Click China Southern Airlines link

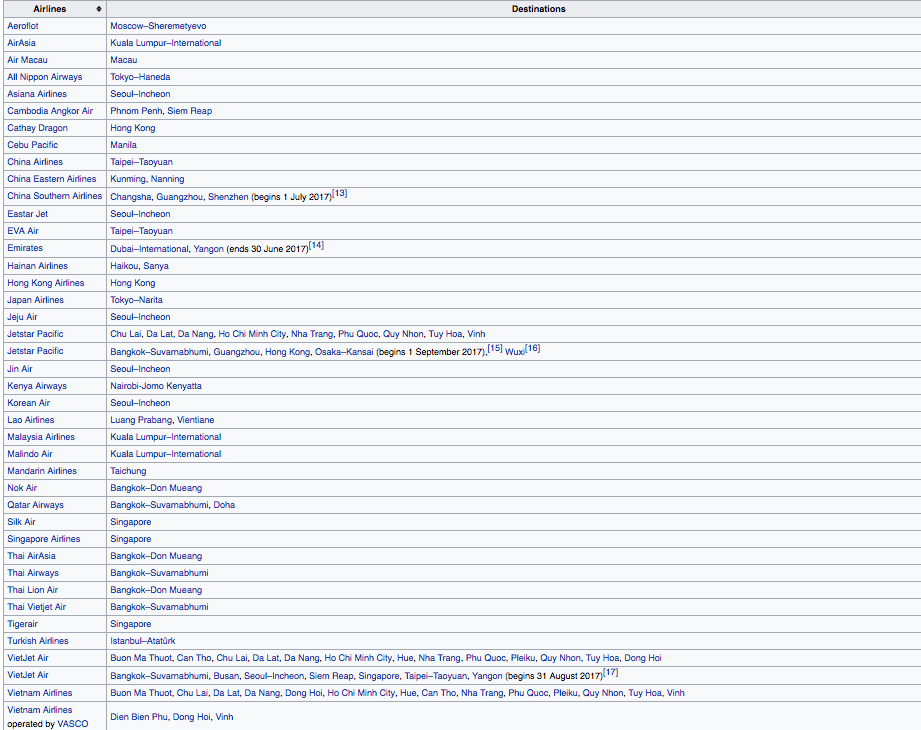[55, 196]
